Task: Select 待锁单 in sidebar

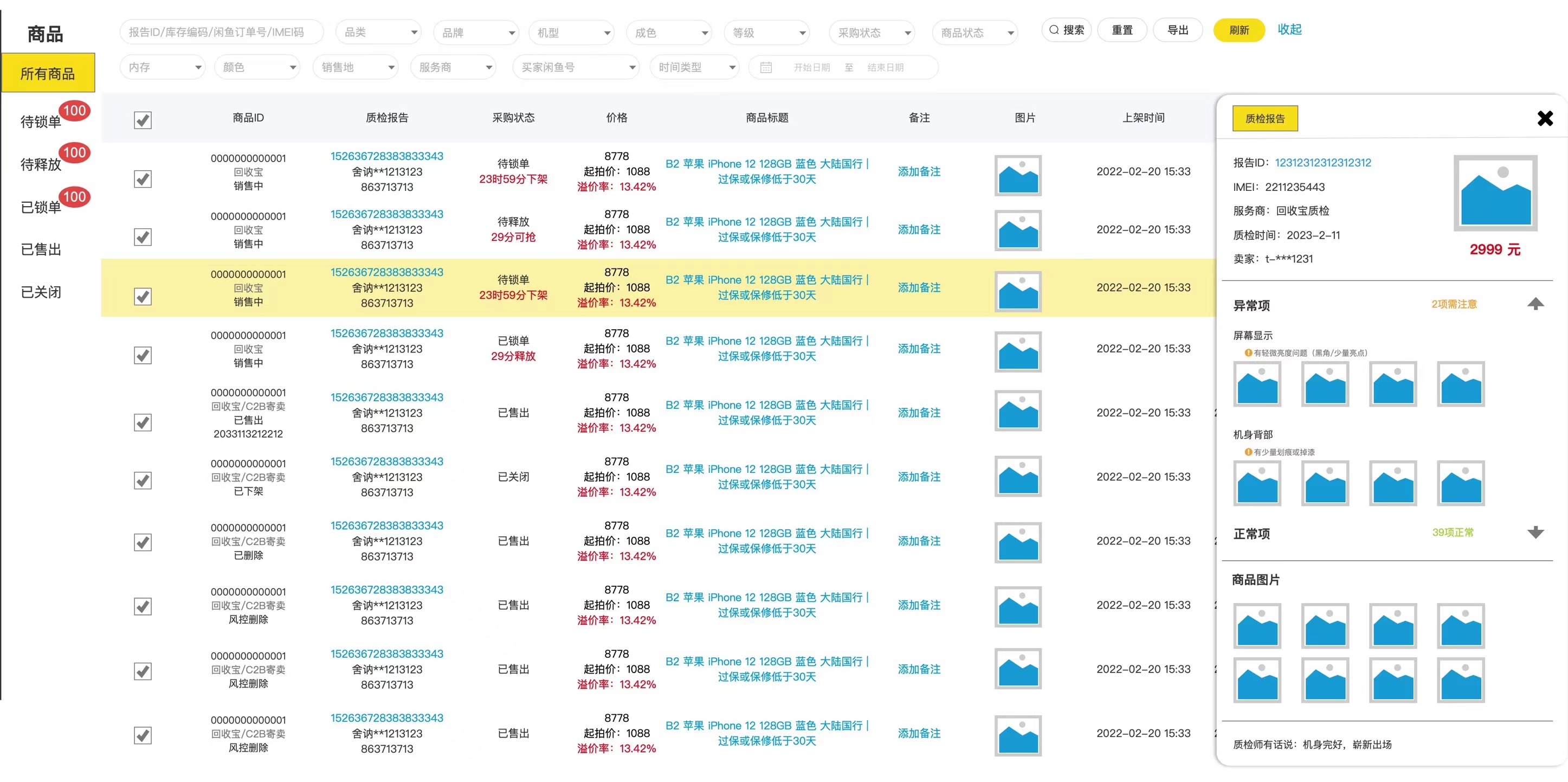Action: (x=41, y=122)
